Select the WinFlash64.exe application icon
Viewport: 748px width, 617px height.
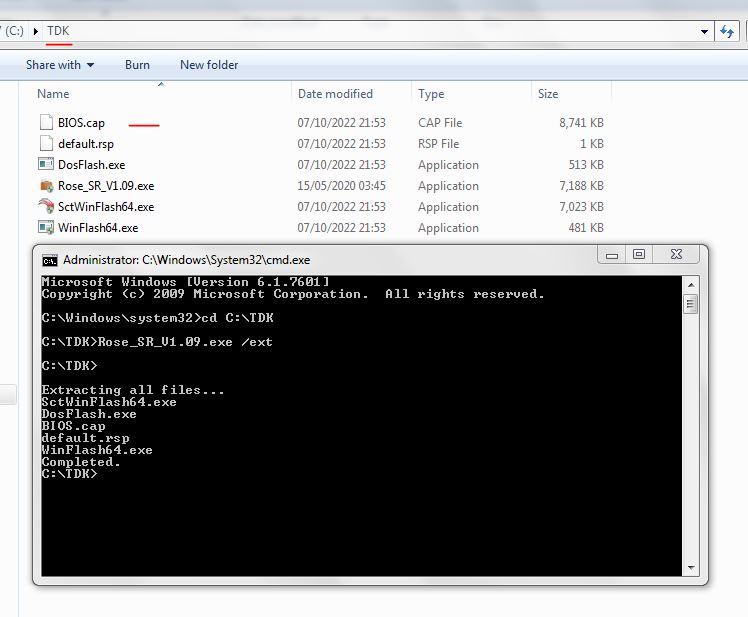(x=46, y=227)
